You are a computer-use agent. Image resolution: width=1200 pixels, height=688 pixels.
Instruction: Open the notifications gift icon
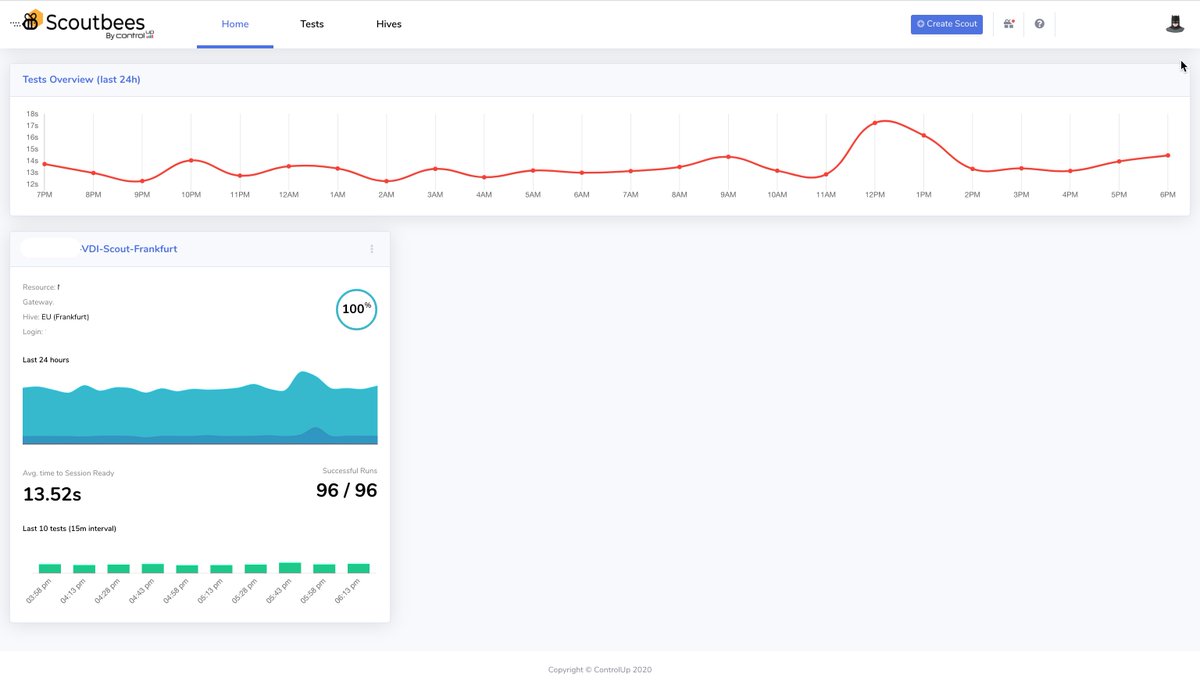1009,24
